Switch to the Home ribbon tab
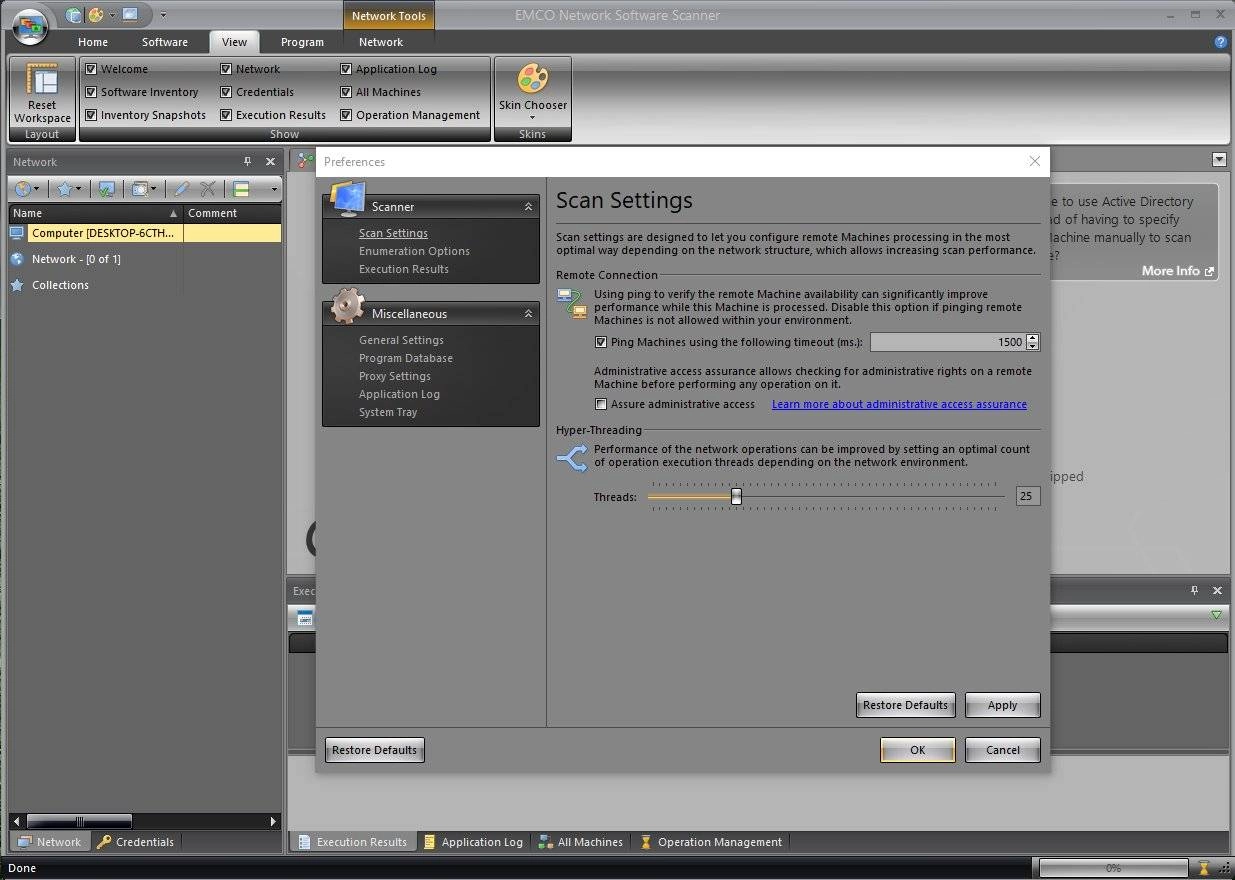The image size is (1235, 880). pos(93,42)
